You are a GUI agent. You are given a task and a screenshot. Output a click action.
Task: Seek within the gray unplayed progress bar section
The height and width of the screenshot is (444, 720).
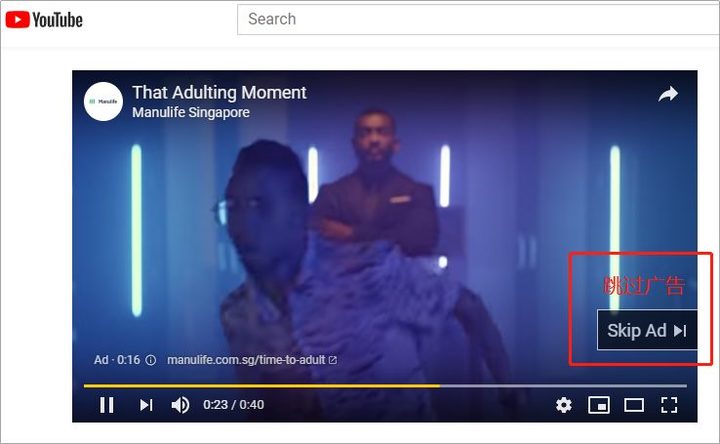(x=563, y=386)
